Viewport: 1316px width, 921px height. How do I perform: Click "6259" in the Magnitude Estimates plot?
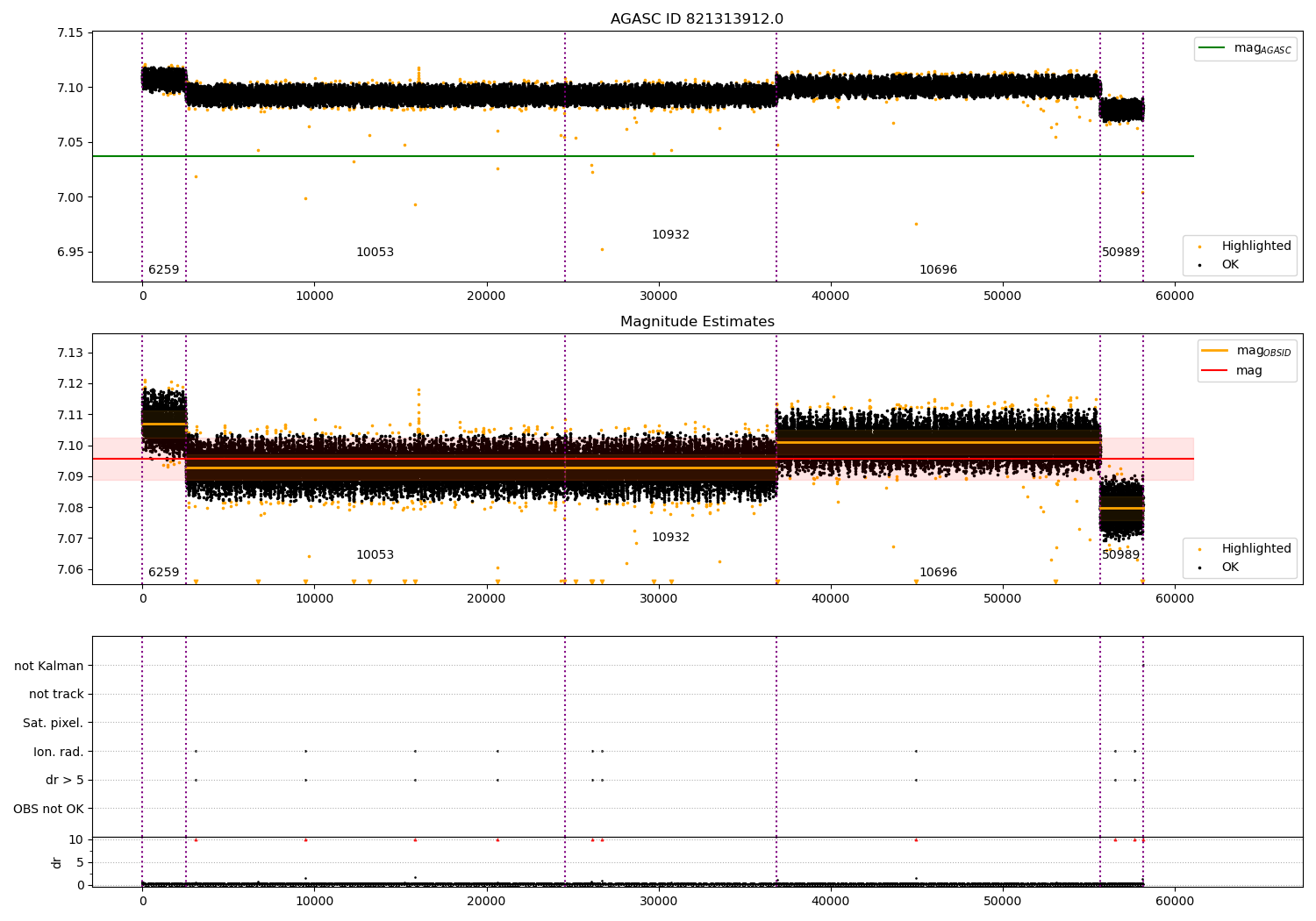click(163, 573)
